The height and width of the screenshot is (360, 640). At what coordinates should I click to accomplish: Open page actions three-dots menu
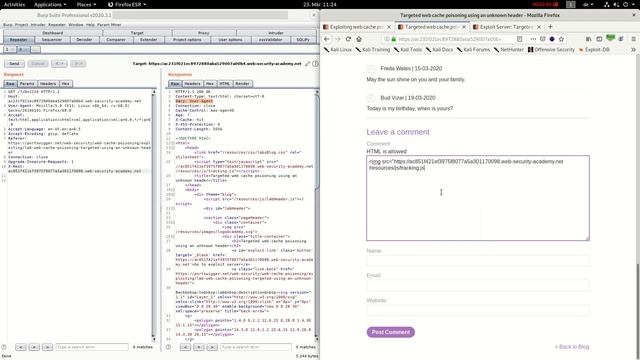[x=533, y=39]
